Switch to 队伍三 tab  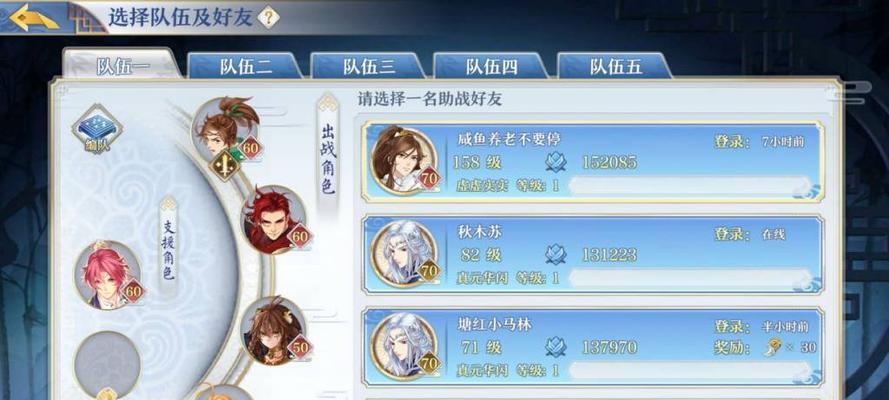point(369,66)
